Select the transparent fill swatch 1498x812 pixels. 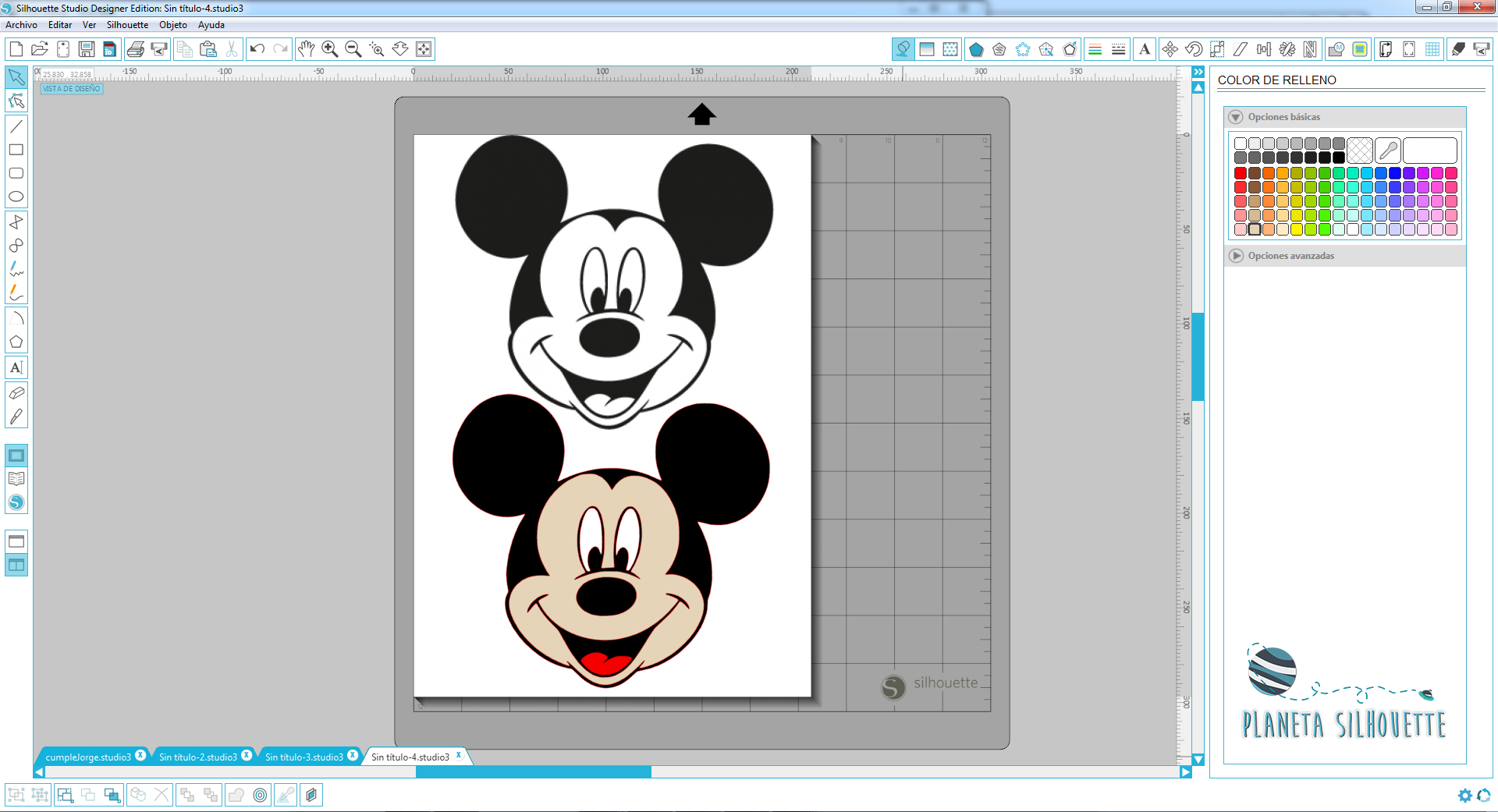(x=1360, y=150)
